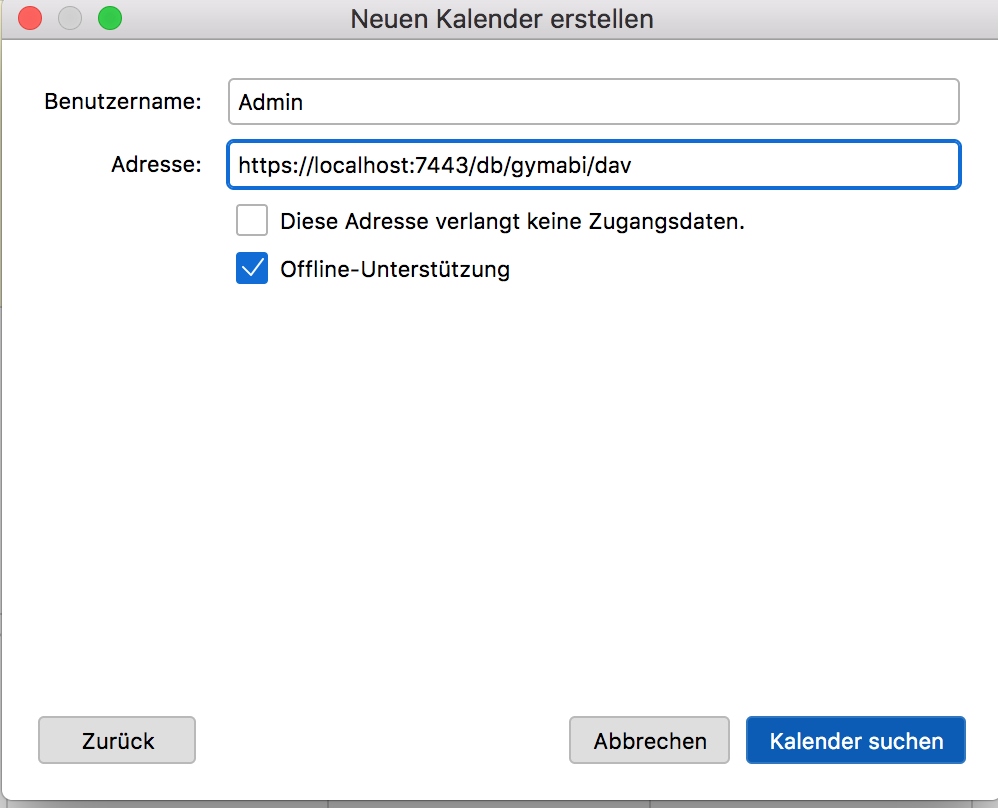Click 'gymabi' in the address URL
Viewport: 998px width, 808px height.
(x=550, y=165)
